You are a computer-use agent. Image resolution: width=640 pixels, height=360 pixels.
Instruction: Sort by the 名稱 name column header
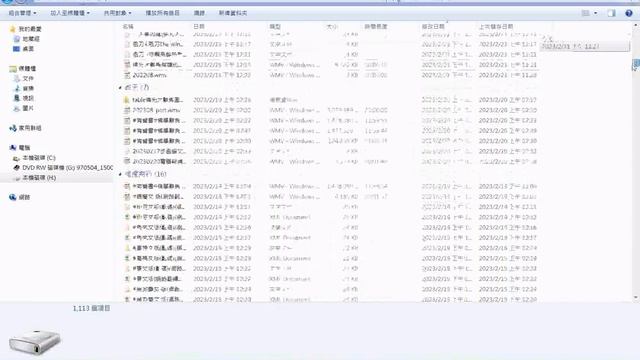click(x=128, y=26)
